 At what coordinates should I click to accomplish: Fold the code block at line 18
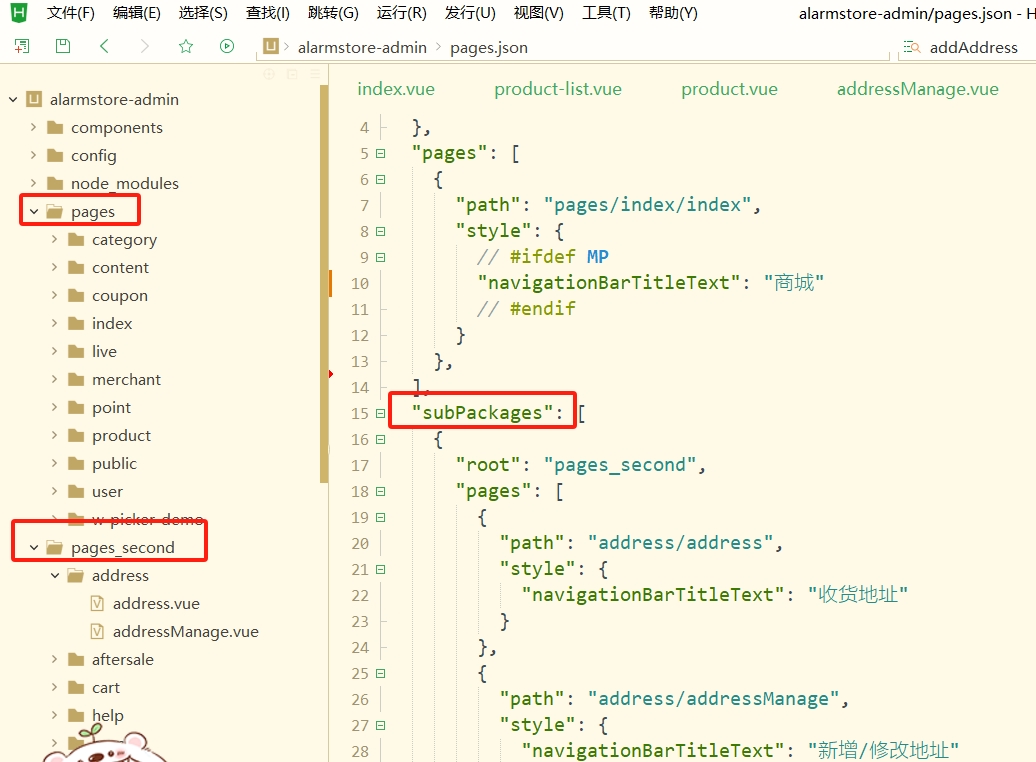pyautogui.click(x=381, y=491)
